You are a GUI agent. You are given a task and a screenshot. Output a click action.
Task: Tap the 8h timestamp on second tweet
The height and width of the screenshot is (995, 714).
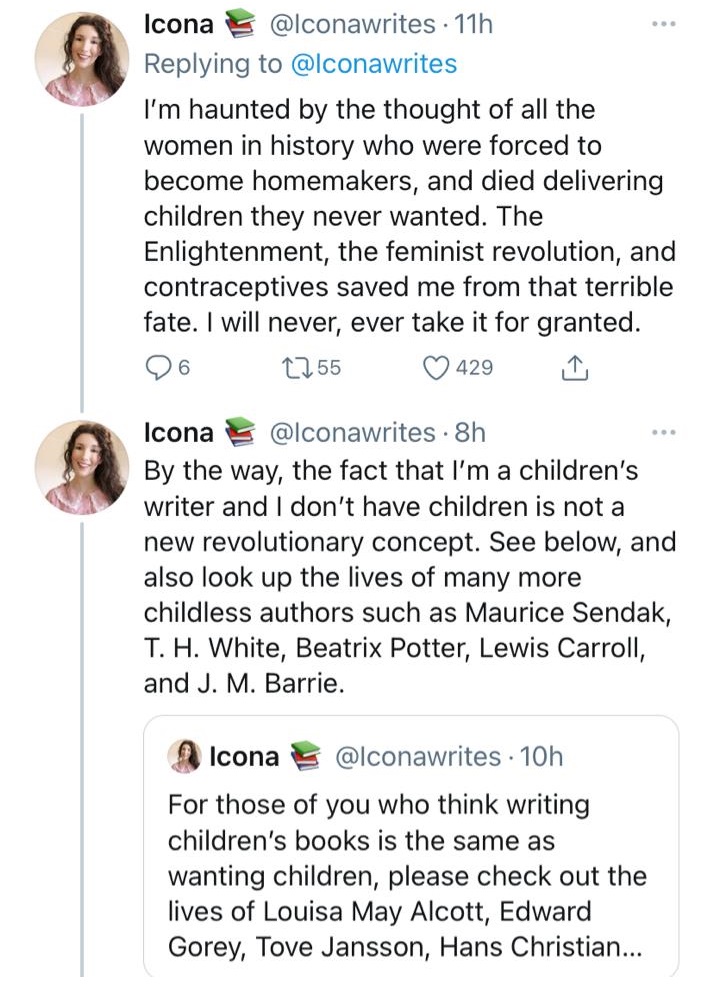pos(470,433)
